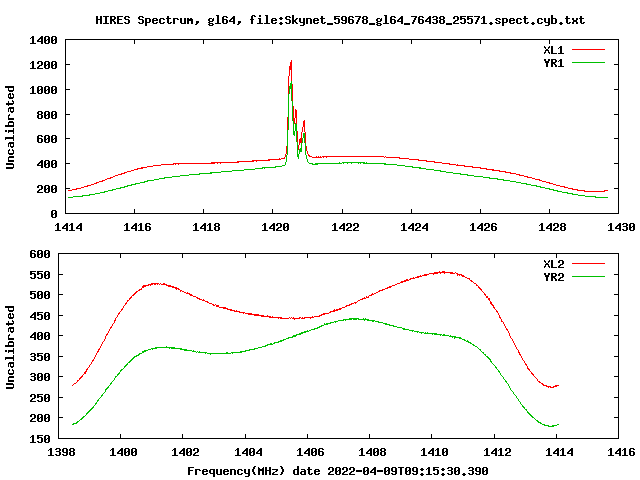640x480 pixels.
Task: Click the 1412 x-axis tick label
Action: (497, 452)
